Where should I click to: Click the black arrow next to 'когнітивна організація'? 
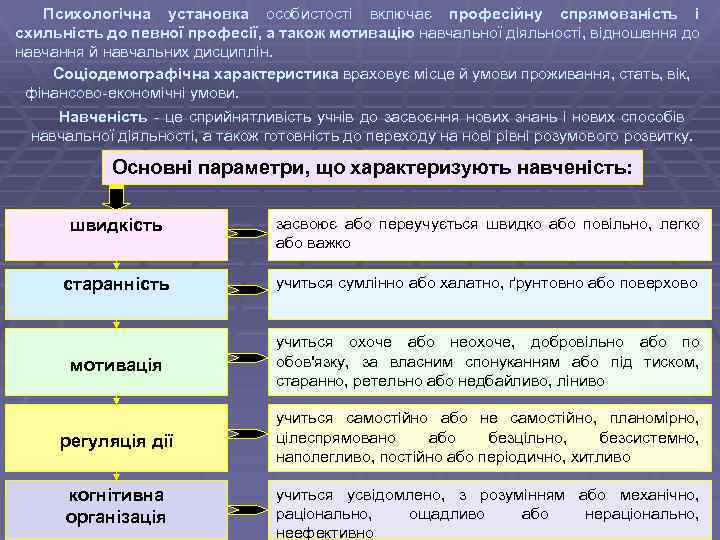click(248, 510)
